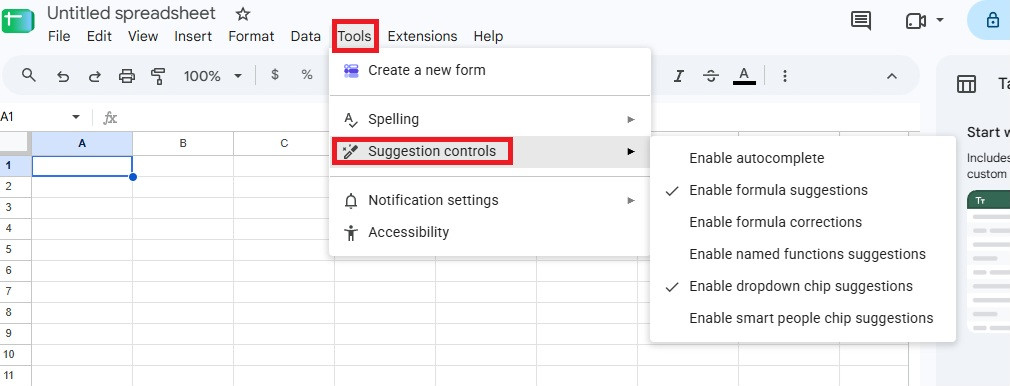The width and height of the screenshot is (1010, 386).
Task: Hide the menus with collapse chevron
Action: click(x=892, y=76)
